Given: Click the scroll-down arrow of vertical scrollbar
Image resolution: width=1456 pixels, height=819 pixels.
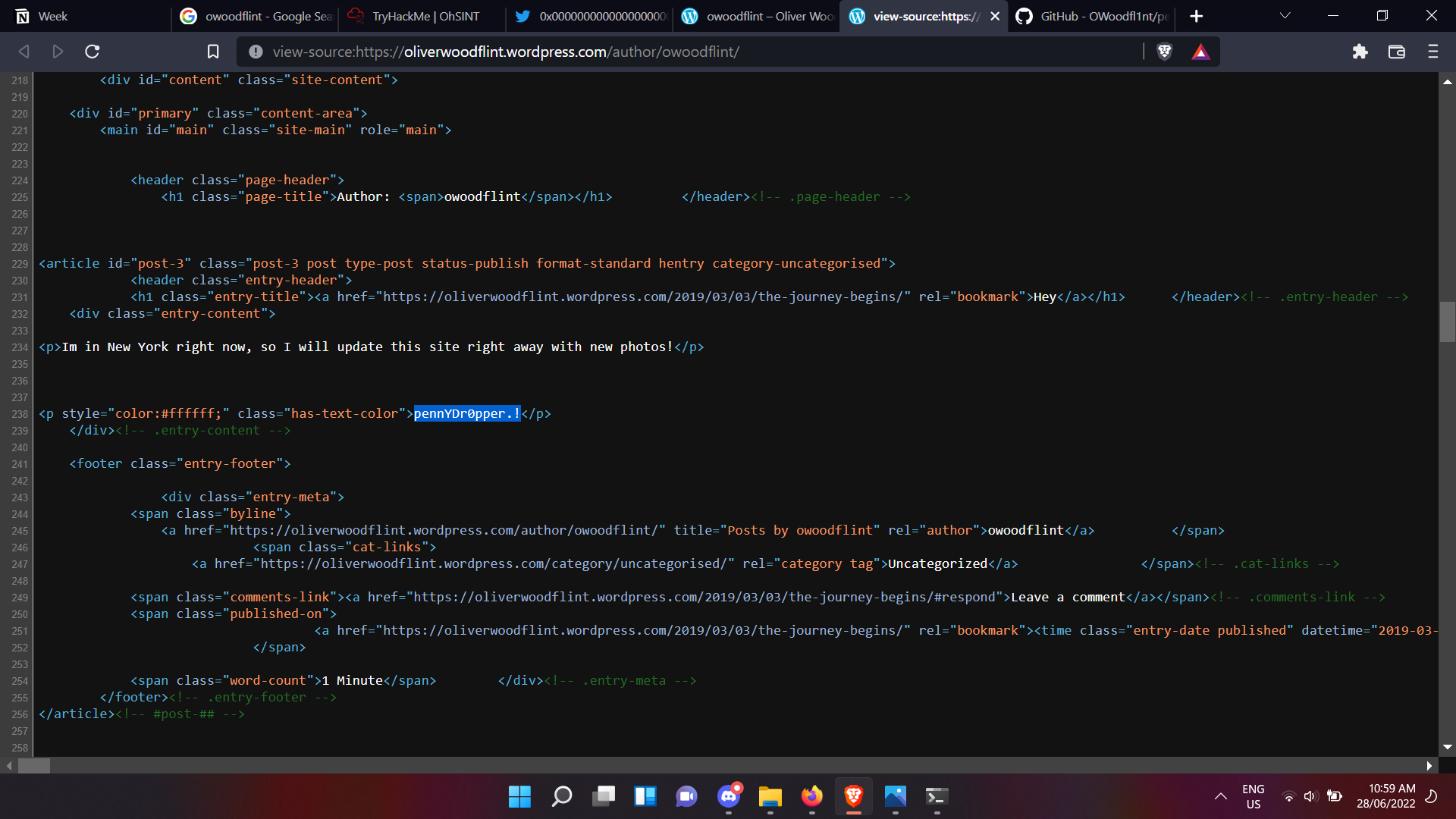Looking at the screenshot, I should [x=1447, y=748].
